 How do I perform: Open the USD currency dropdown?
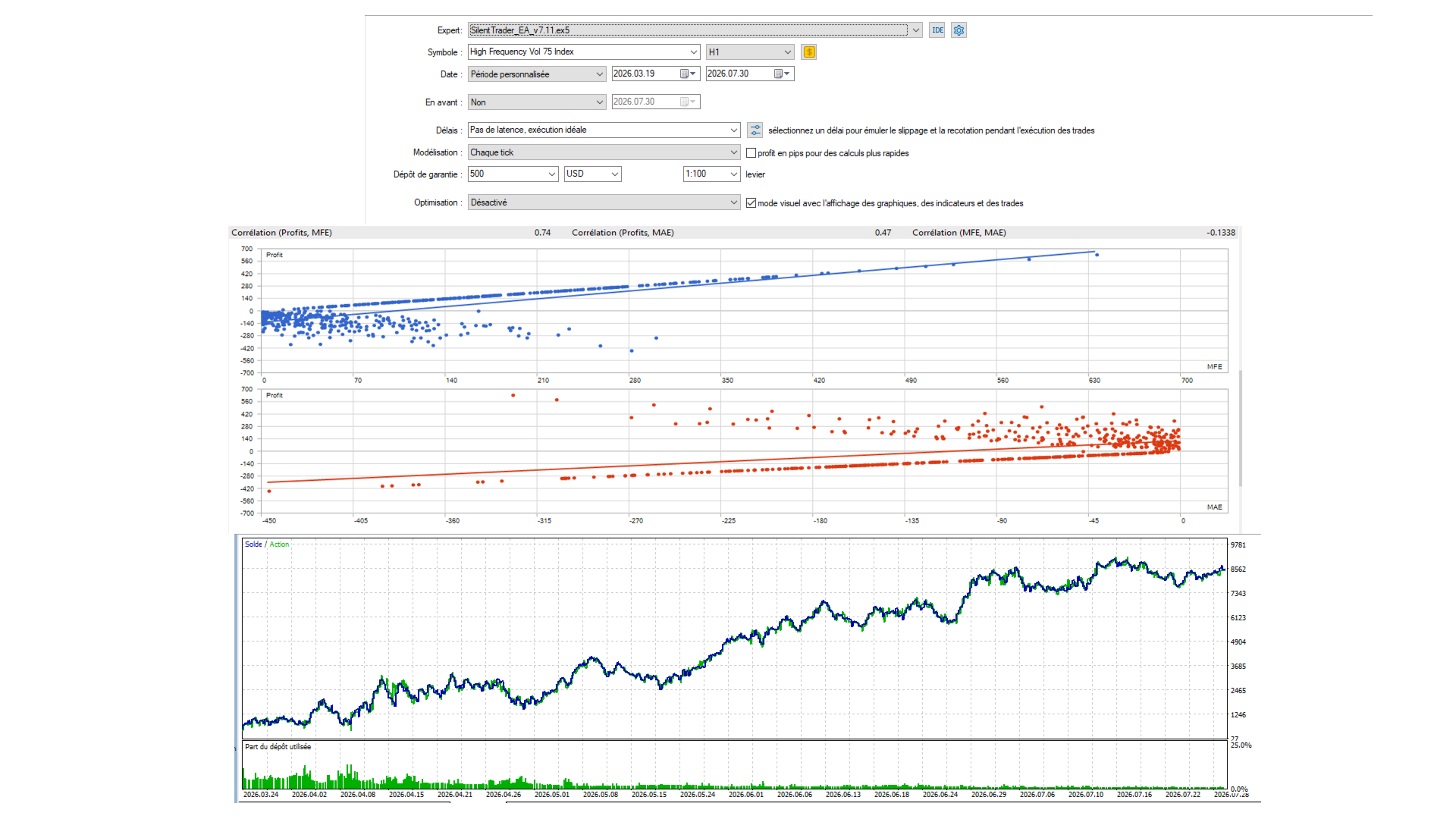pos(593,174)
